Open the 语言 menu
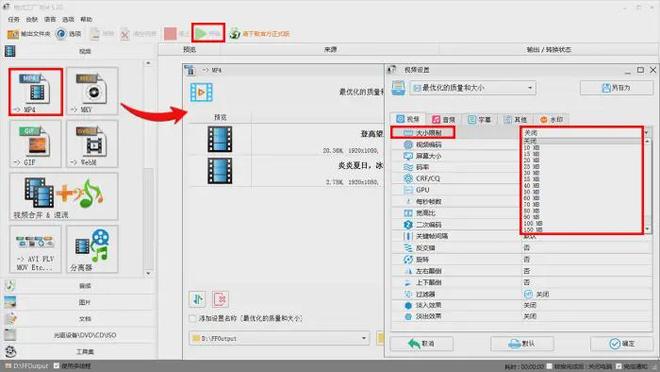 (x=50, y=19)
